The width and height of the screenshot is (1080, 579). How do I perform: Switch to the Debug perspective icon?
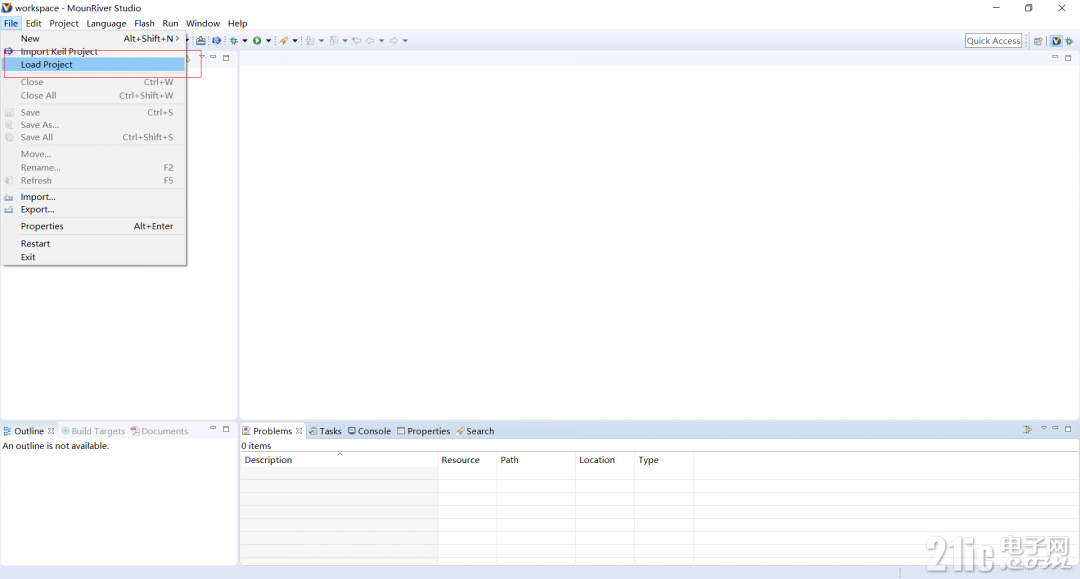tap(1069, 41)
